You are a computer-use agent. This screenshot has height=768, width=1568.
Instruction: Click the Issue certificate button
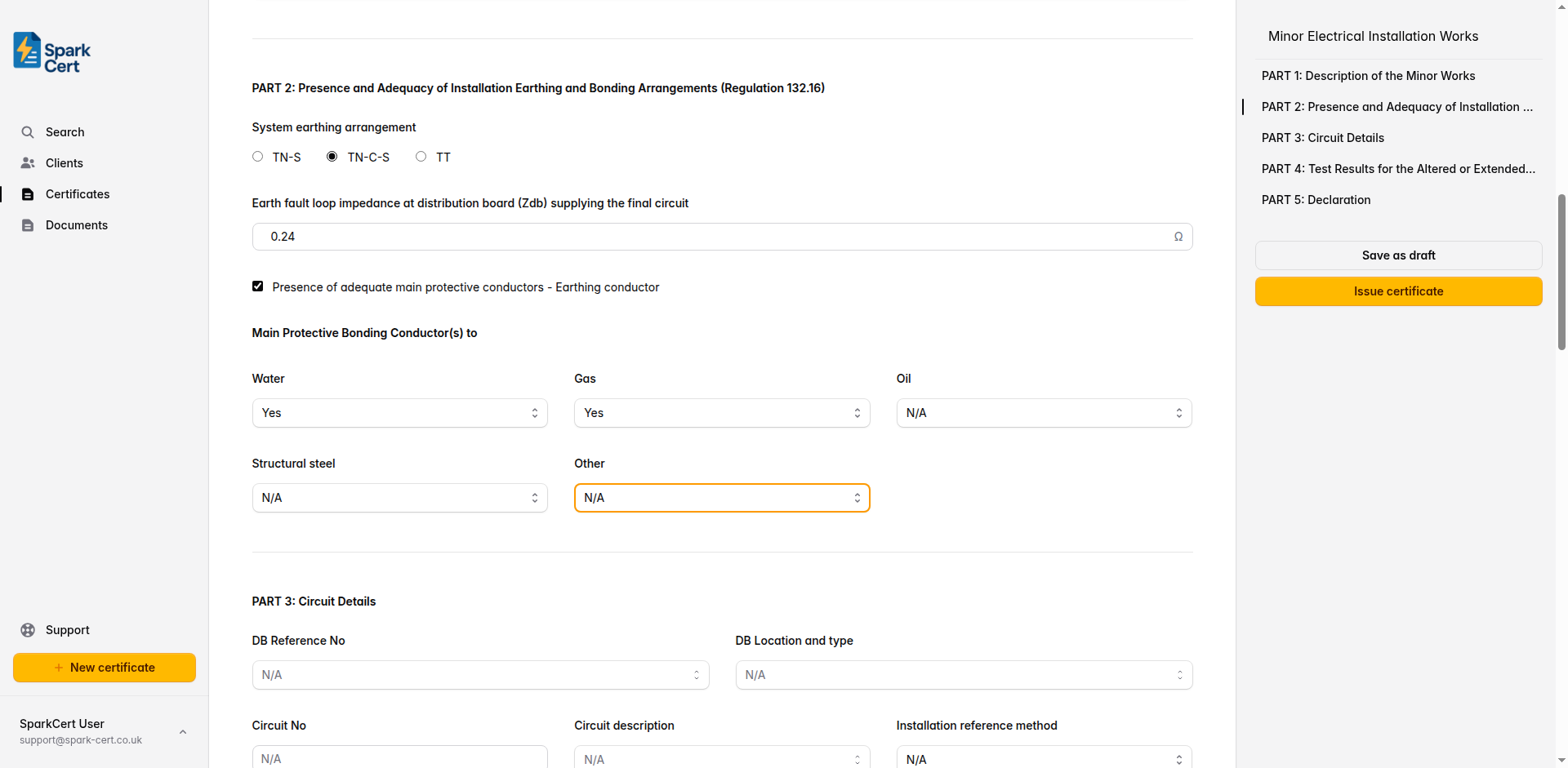point(1398,291)
